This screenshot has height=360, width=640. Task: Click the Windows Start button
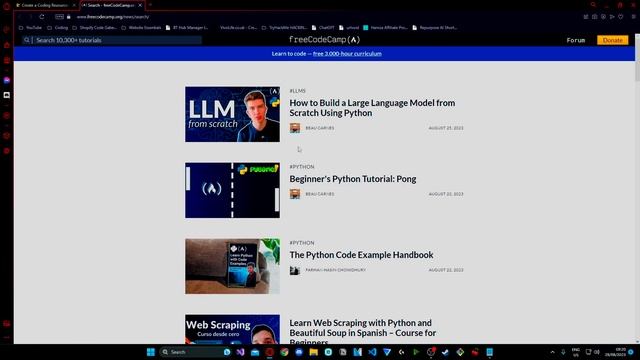pyautogui.click(x=151, y=352)
